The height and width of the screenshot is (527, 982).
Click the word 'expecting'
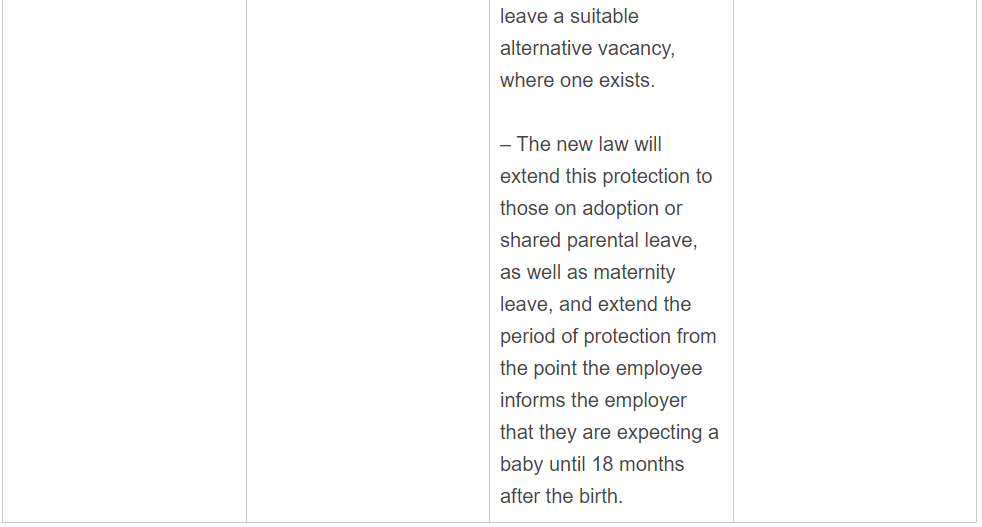659,433
